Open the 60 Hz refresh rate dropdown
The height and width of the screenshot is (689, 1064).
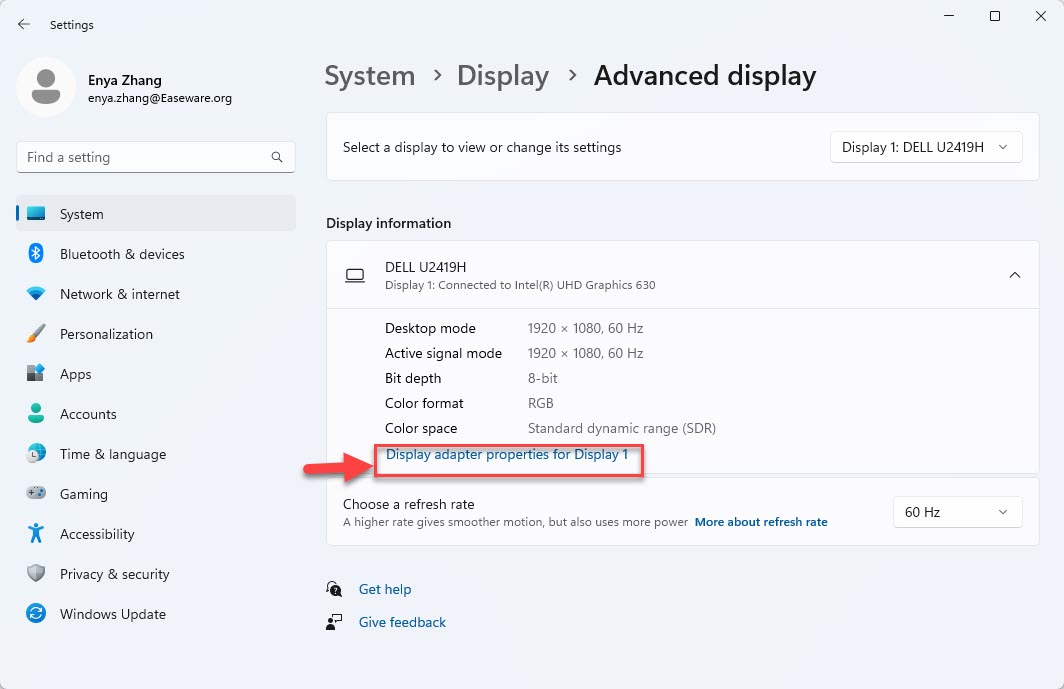[x=957, y=511]
